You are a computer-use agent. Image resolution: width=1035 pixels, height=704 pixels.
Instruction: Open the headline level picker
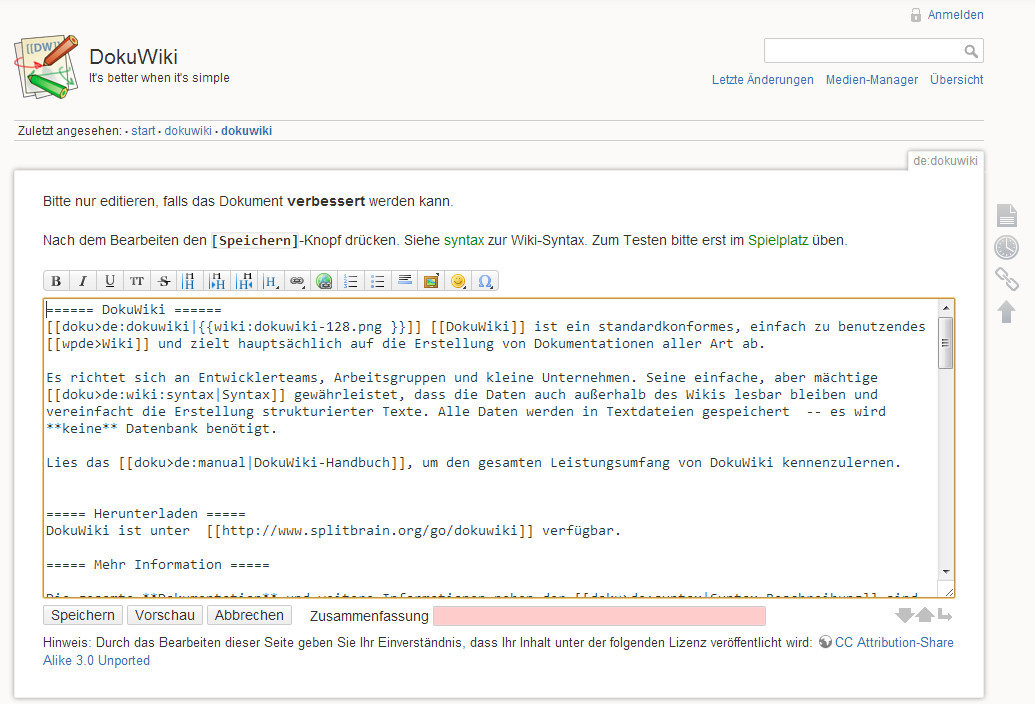coord(271,281)
